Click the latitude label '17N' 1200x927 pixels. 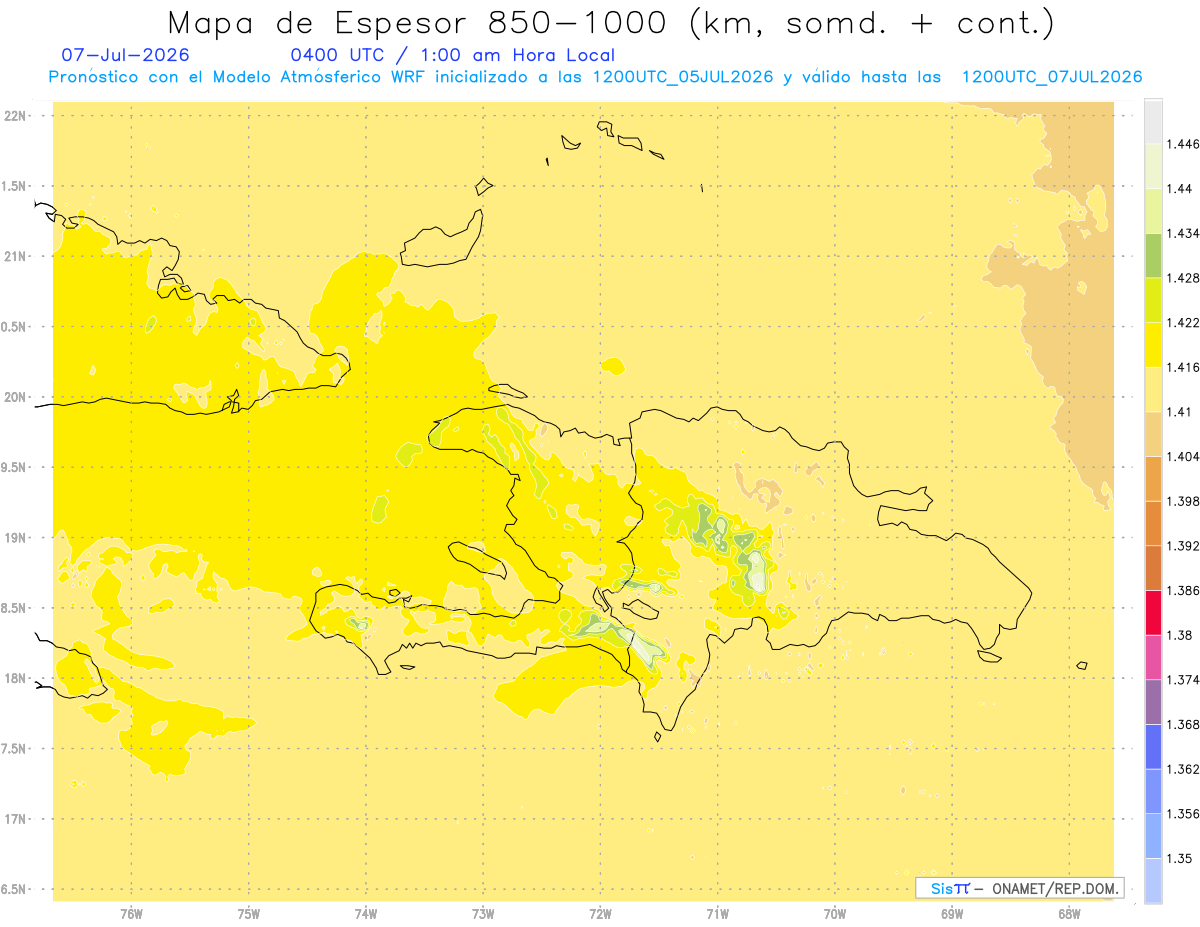14,819
